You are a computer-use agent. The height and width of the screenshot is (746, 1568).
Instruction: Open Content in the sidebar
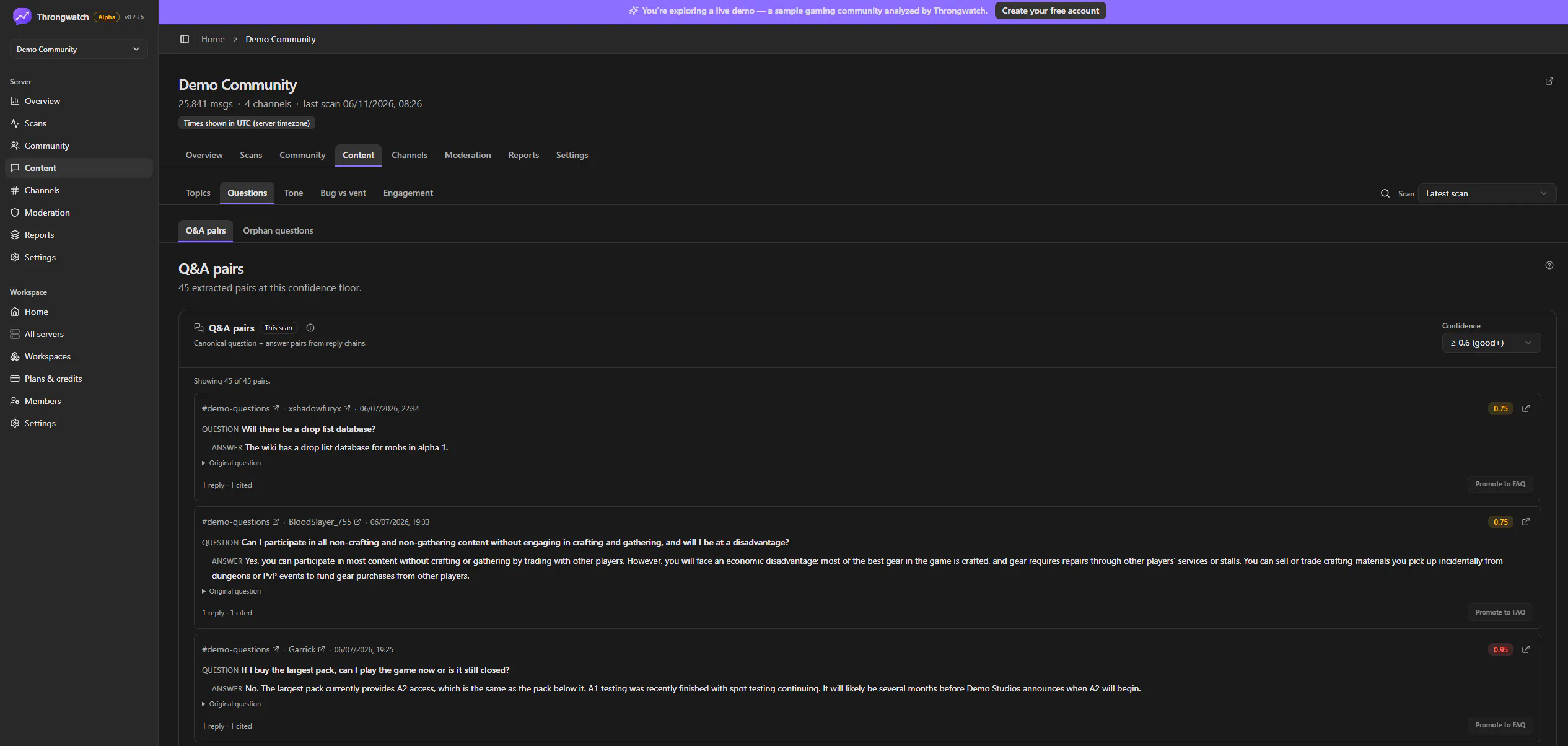[79, 168]
